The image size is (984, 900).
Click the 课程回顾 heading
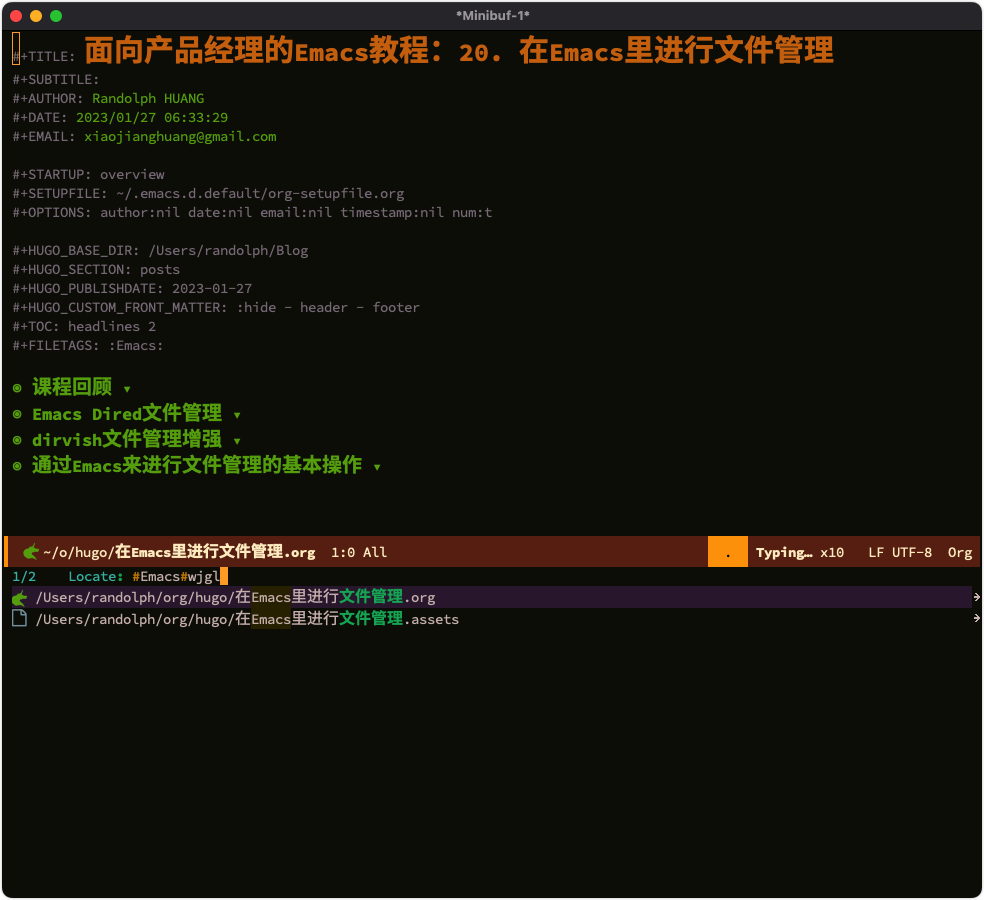(72, 387)
